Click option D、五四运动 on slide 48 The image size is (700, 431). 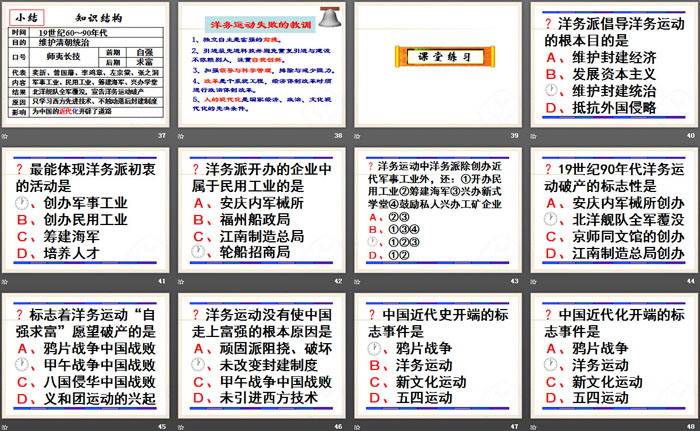[x=600, y=399]
